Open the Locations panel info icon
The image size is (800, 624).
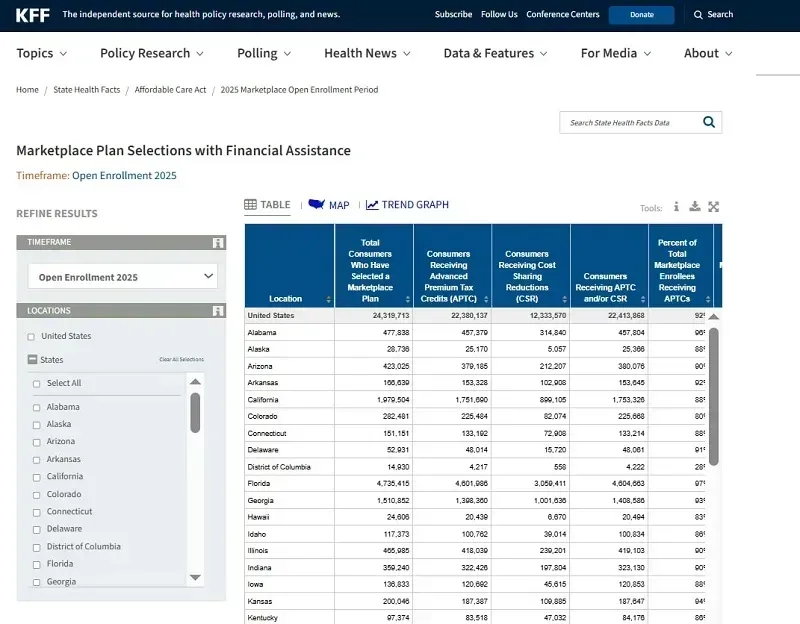coord(217,311)
